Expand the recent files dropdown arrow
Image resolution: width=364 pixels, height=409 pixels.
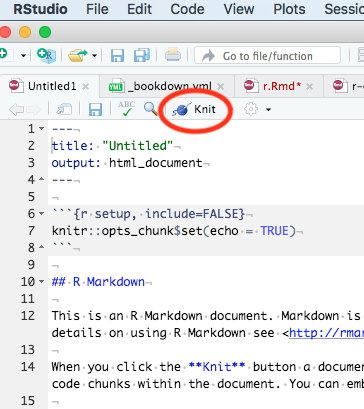(94, 56)
